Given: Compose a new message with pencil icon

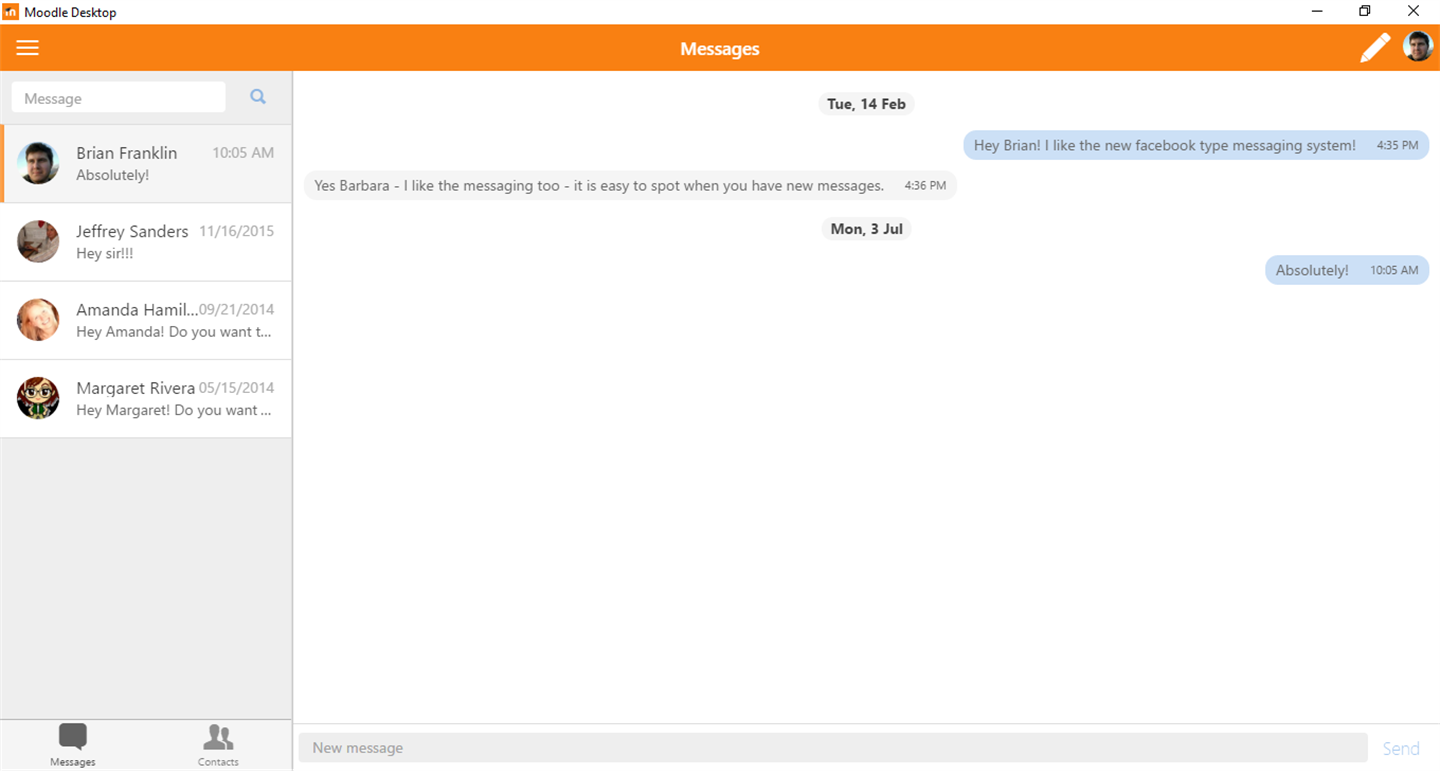Looking at the screenshot, I should [1375, 48].
